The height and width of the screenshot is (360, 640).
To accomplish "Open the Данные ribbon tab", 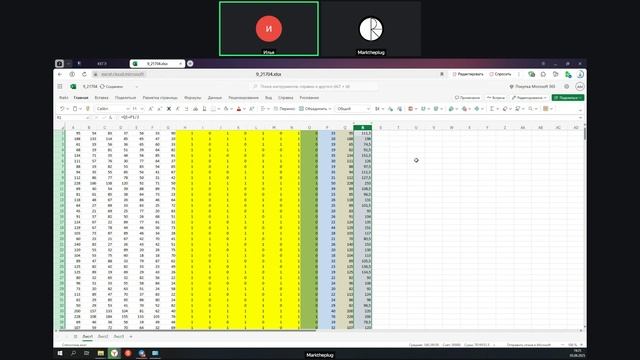I will (215, 98).
